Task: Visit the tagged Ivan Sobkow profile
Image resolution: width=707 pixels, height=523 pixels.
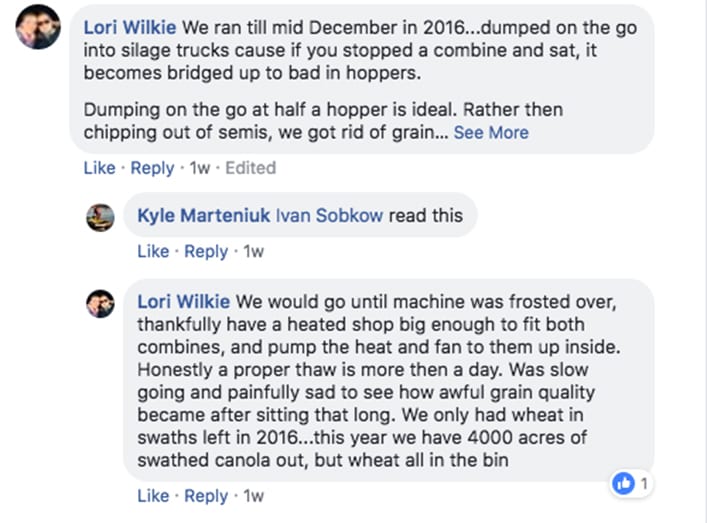Action: tap(328, 216)
